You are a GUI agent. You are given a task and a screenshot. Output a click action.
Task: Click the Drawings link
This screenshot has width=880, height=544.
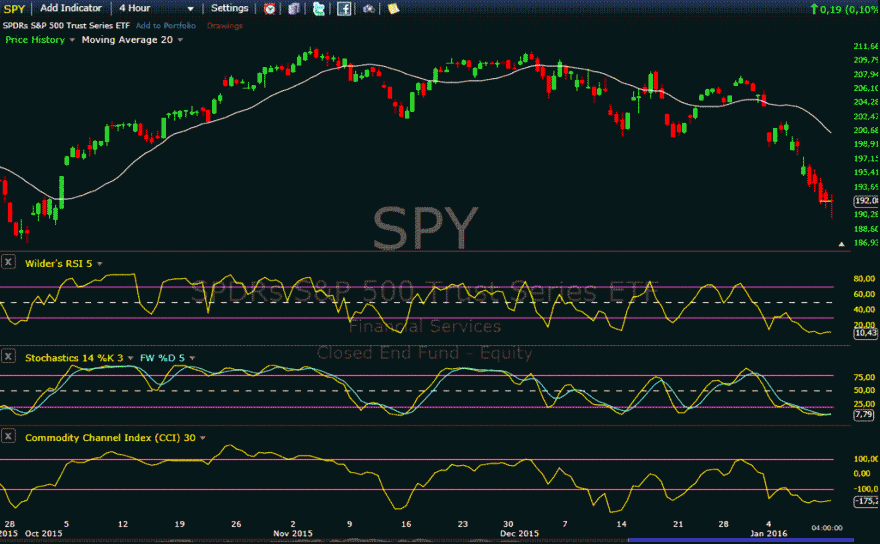click(x=224, y=25)
